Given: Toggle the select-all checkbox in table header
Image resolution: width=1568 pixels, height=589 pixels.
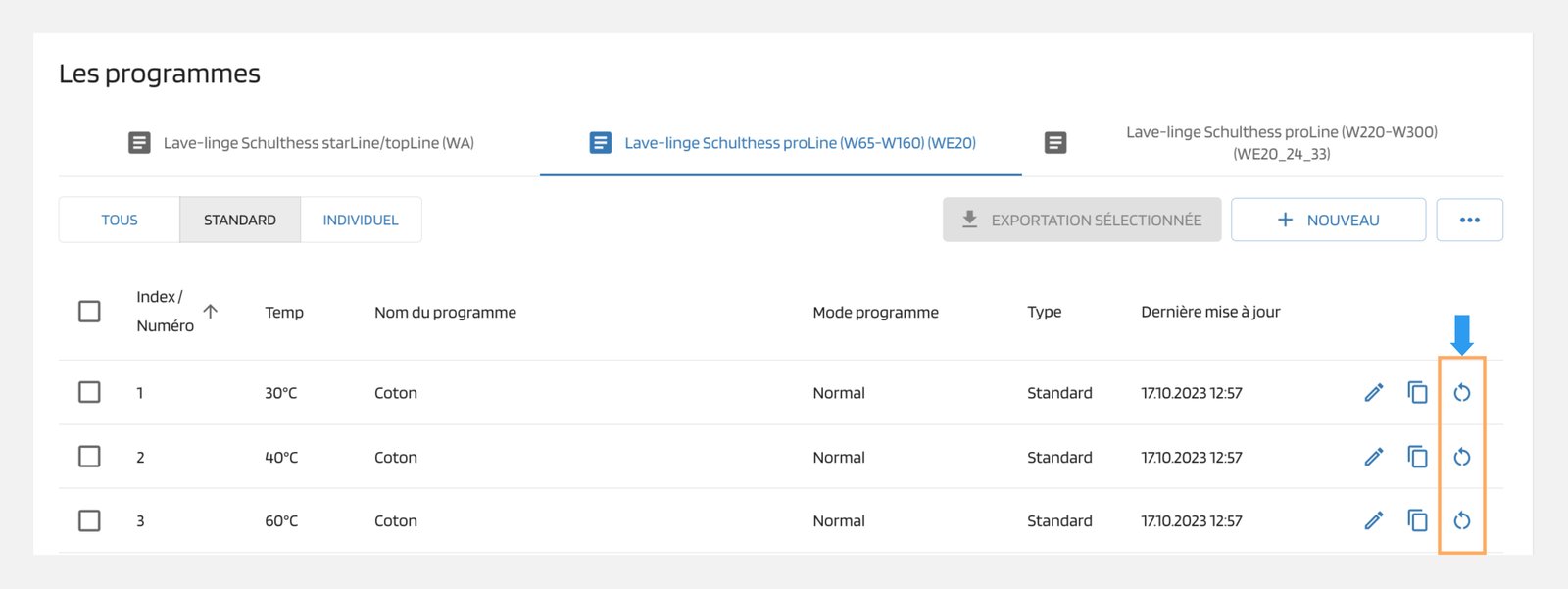Looking at the screenshot, I should (89, 312).
